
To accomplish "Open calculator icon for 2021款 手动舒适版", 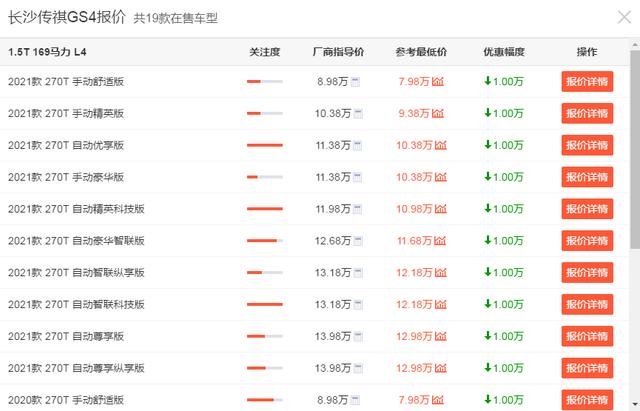I will [356, 82].
